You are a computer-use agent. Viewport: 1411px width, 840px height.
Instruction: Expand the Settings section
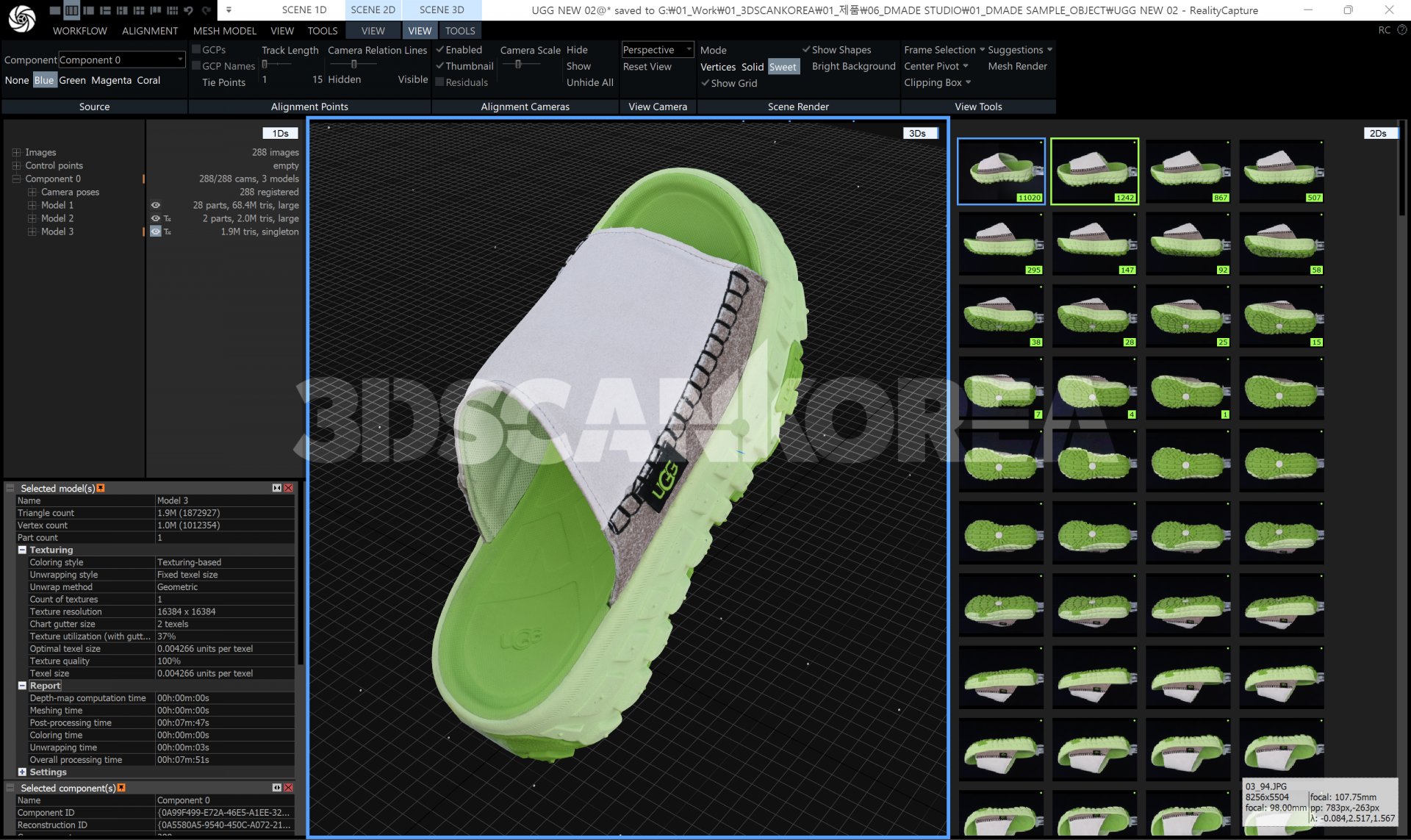pos(22,772)
